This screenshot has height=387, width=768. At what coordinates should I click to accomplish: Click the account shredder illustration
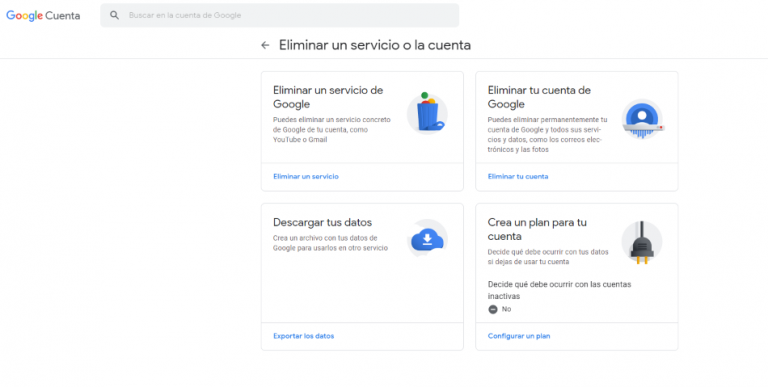click(642, 119)
